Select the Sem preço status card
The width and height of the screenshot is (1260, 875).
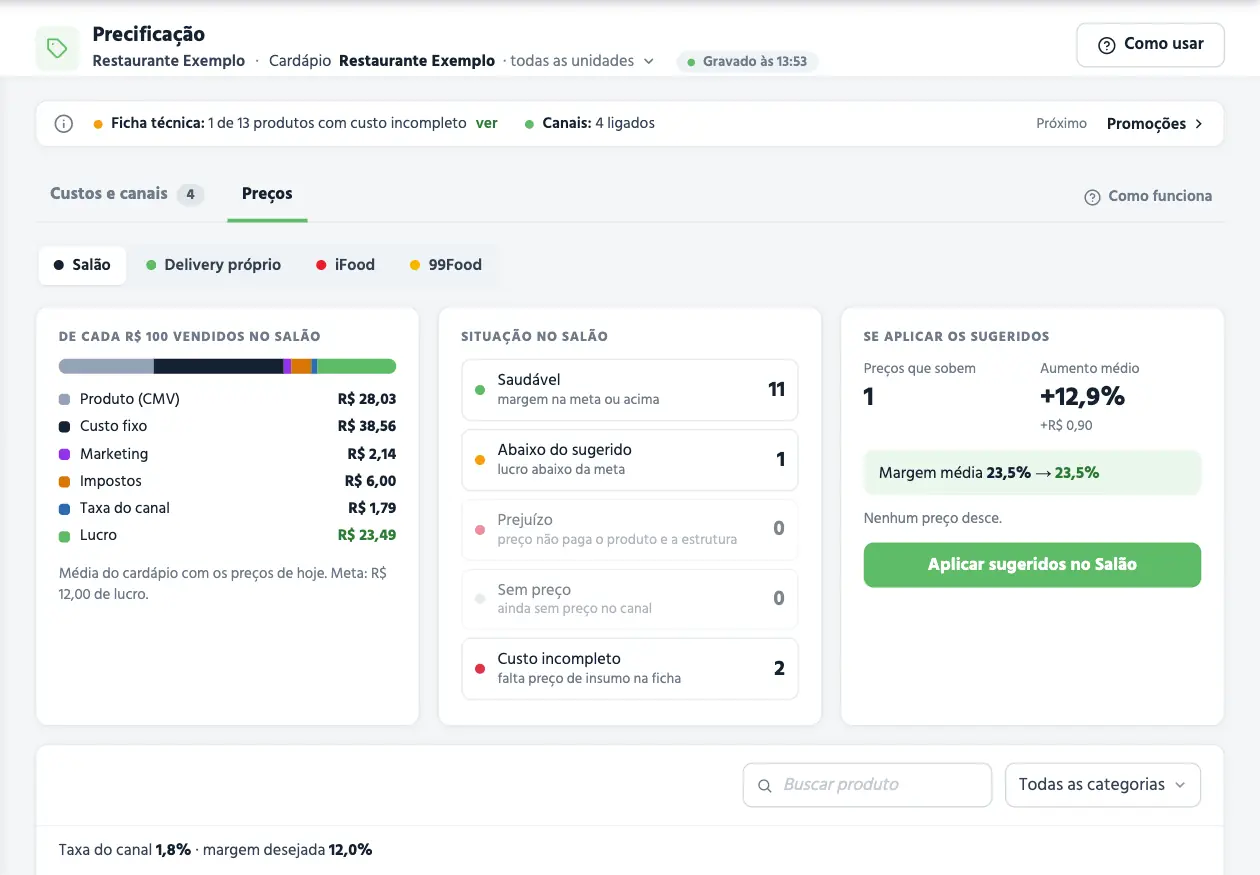[x=629, y=599]
